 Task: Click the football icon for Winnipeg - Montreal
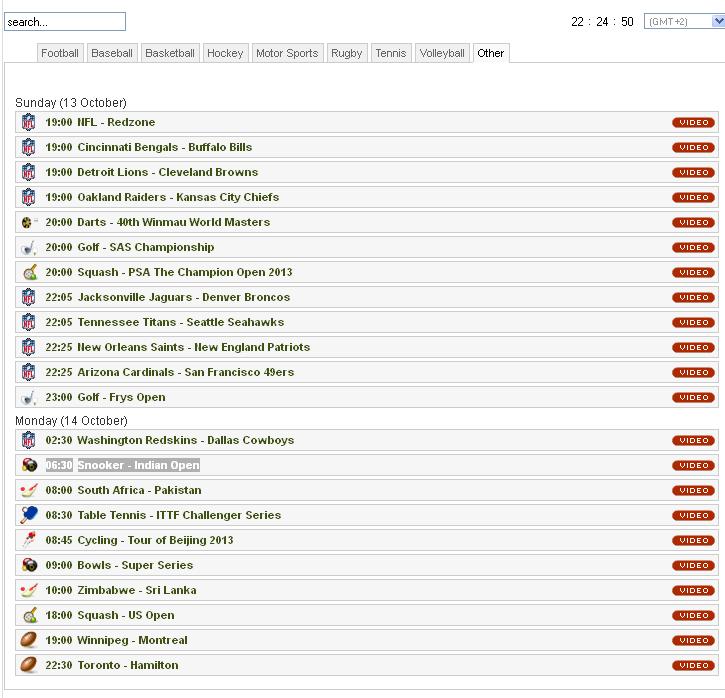29,640
